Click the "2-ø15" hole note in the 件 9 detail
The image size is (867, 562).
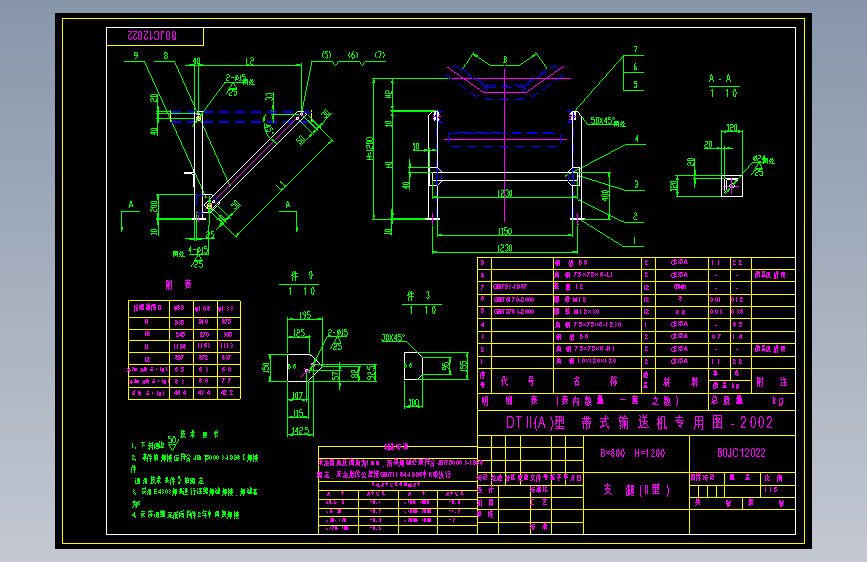(x=338, y=333)
